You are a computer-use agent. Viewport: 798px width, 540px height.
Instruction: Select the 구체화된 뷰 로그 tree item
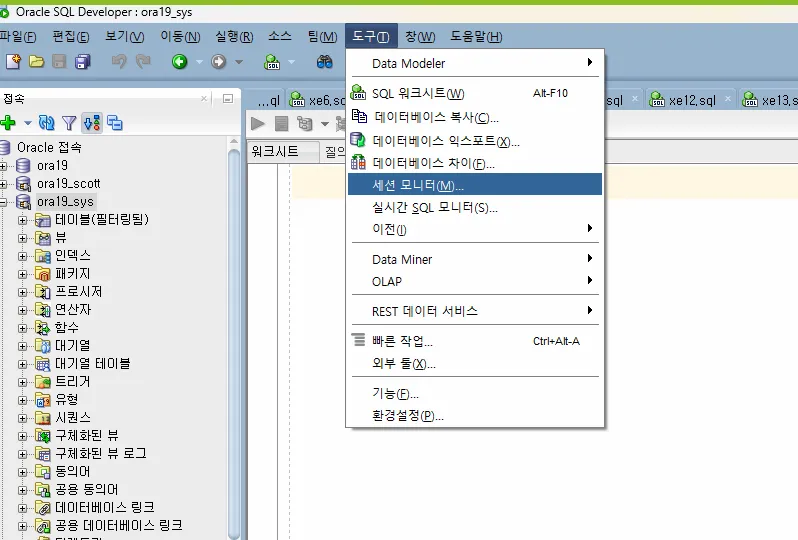point(101,454)
